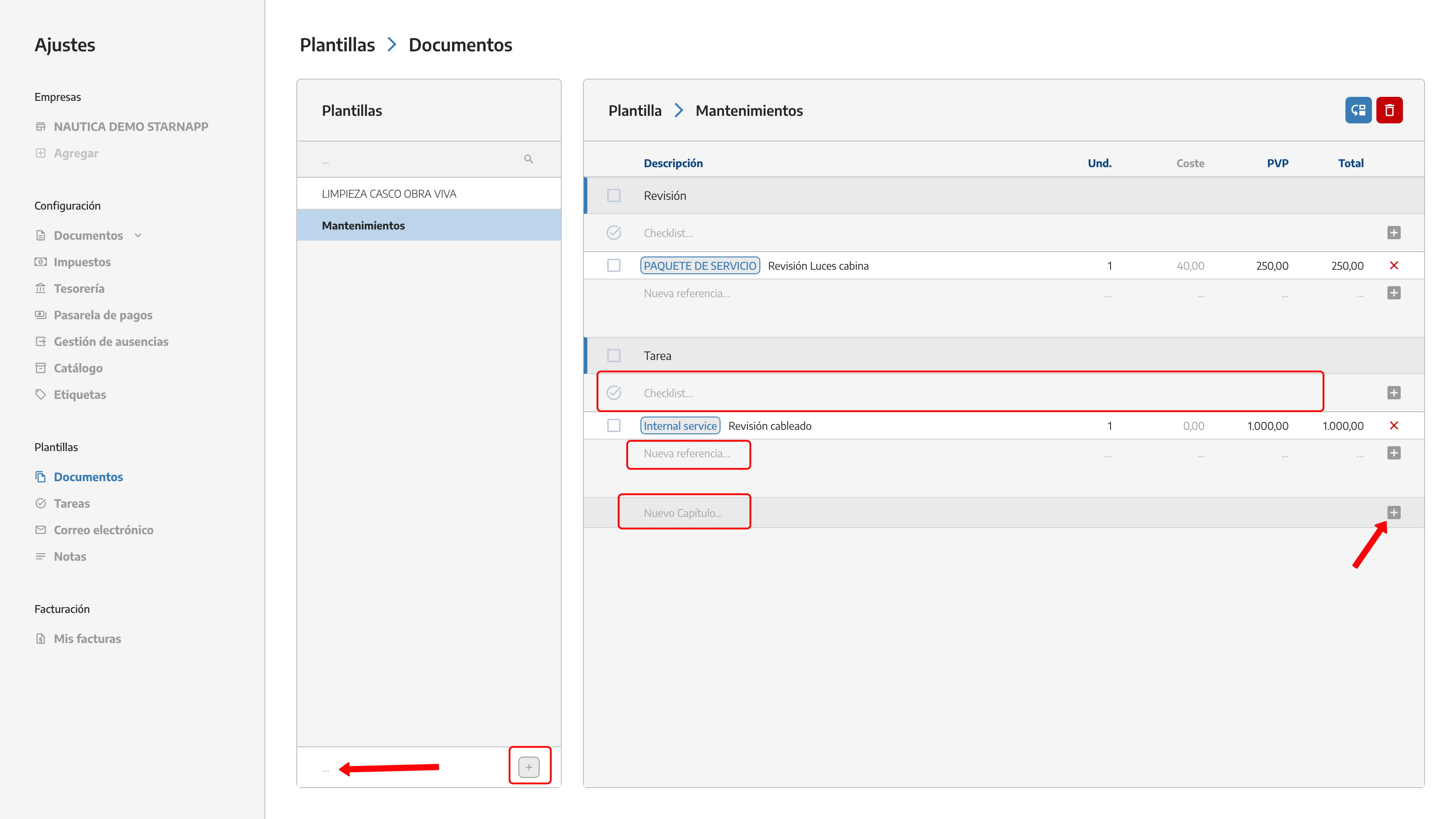The height and width of the screenshot is (819, 1456).
Task: Open Impuestos settings
Action: tap(82, 262)
